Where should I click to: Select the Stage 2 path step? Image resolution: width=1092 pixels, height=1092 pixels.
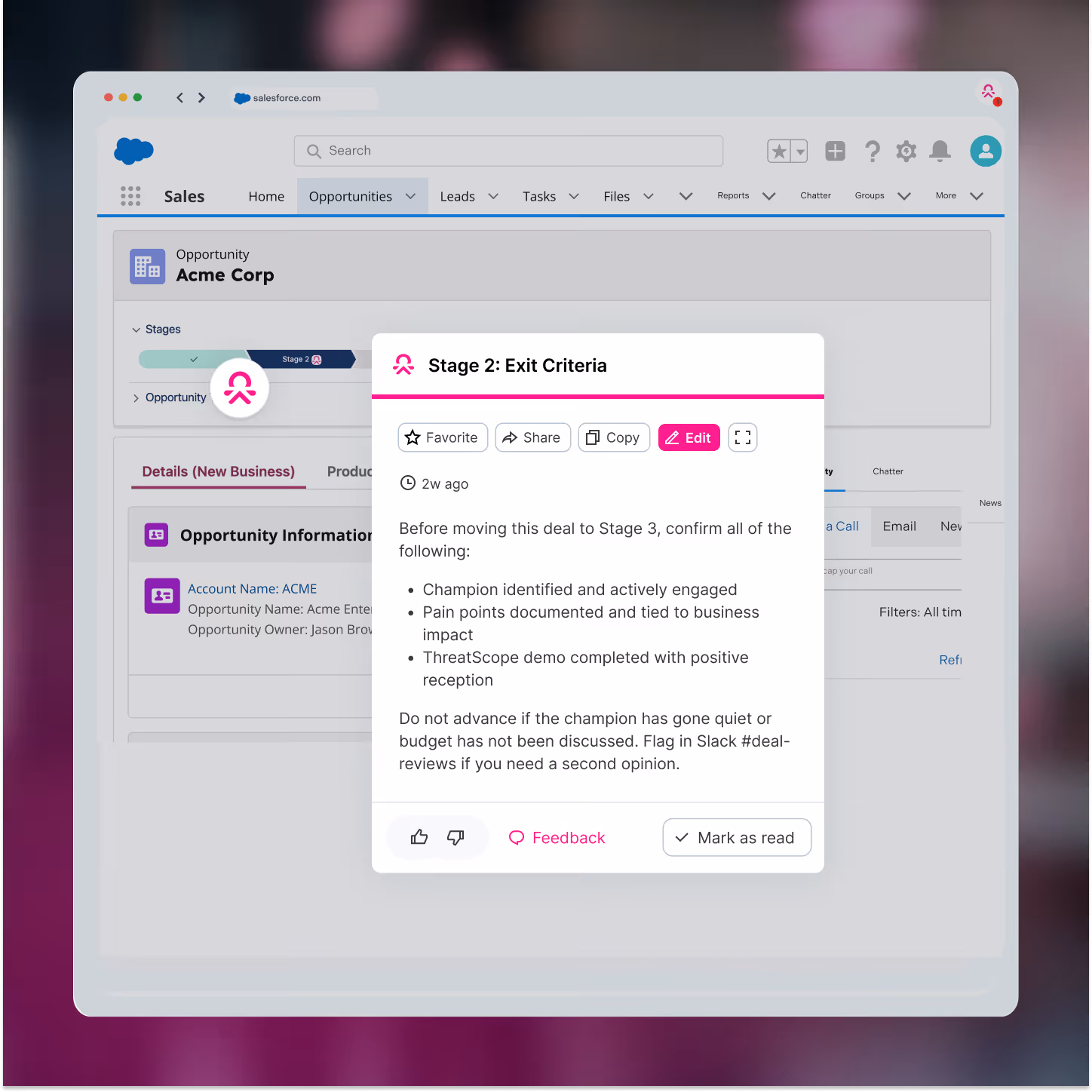pyautogui.click(x=301, y=359)
